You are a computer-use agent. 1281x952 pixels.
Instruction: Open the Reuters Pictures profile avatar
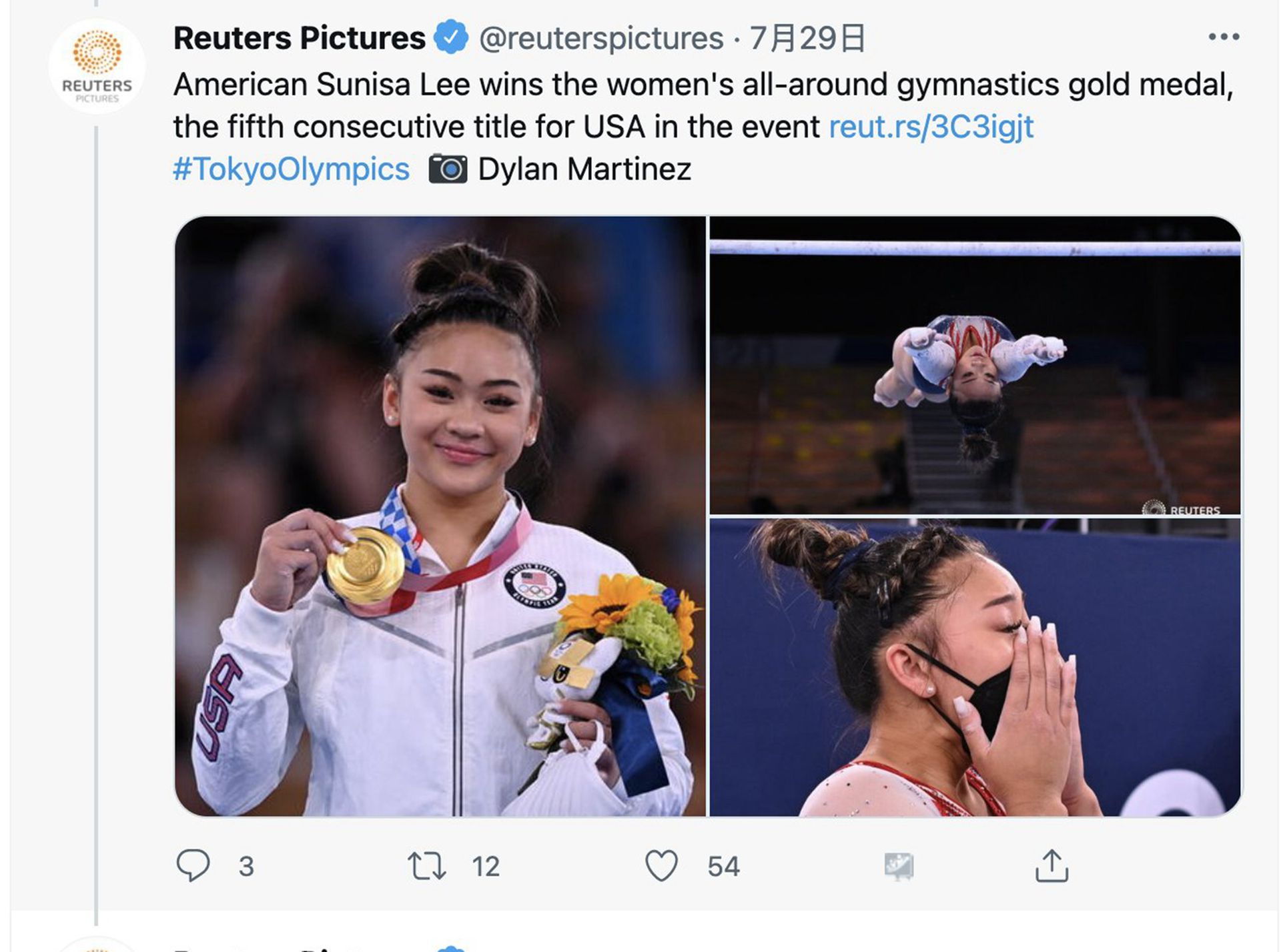(x=97, y=67)
